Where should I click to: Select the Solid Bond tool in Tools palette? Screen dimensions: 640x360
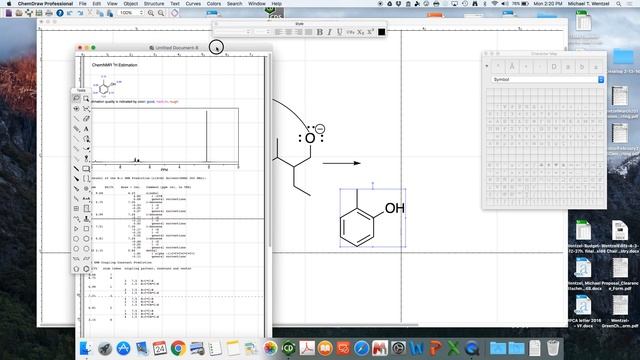coord(76,118)
